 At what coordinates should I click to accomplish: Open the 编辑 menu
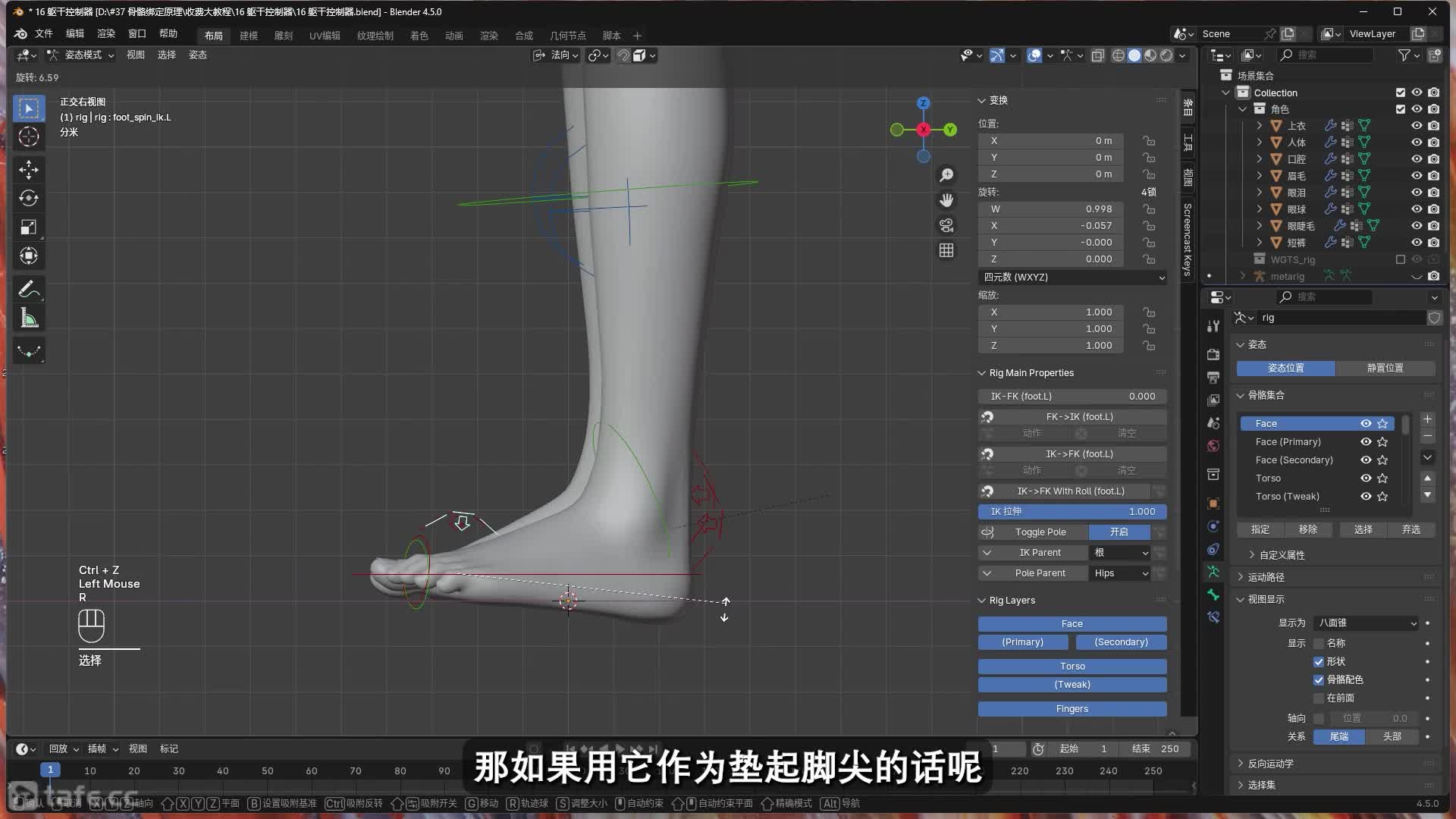pyautogui.click(x=75, y=34)
